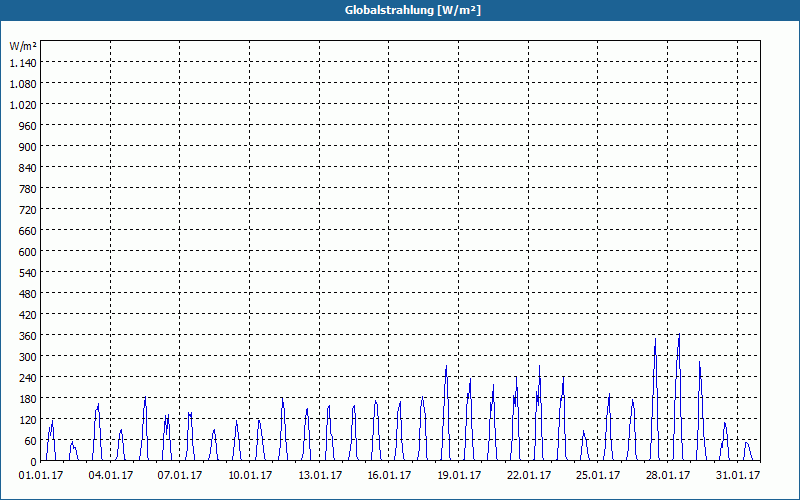
Task: Click the 660 y-axis label
Action: click(x=28, y=231)
